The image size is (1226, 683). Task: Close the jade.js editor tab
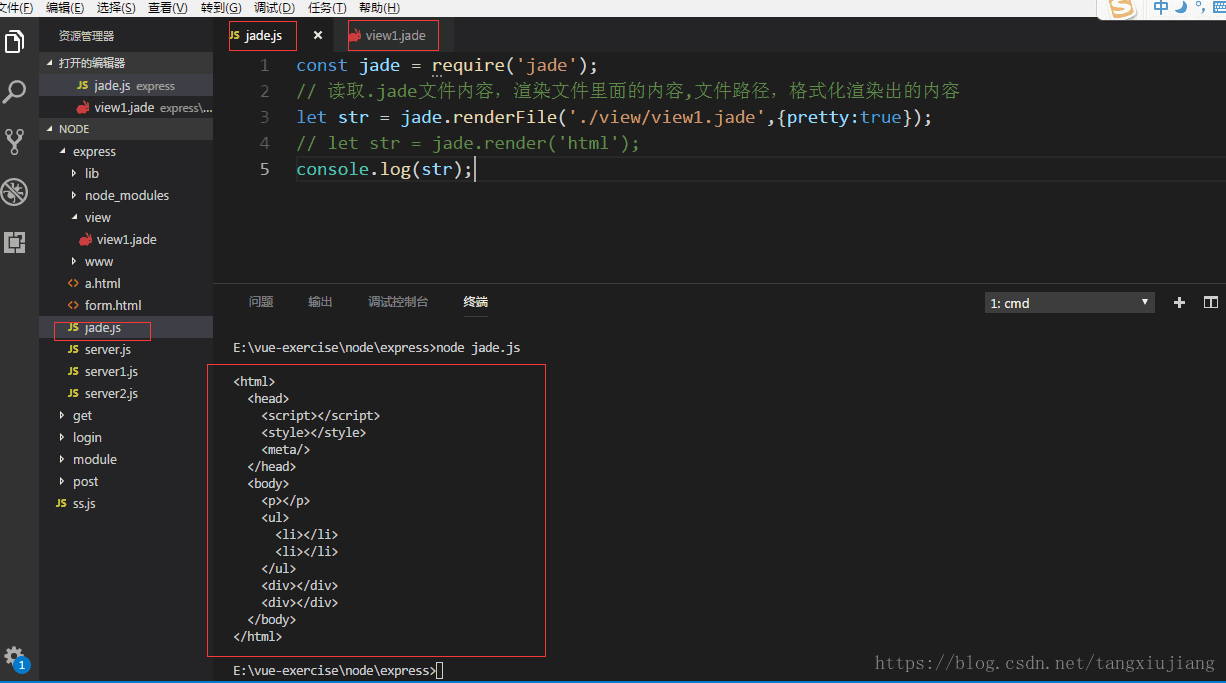(x=318, y=35)
